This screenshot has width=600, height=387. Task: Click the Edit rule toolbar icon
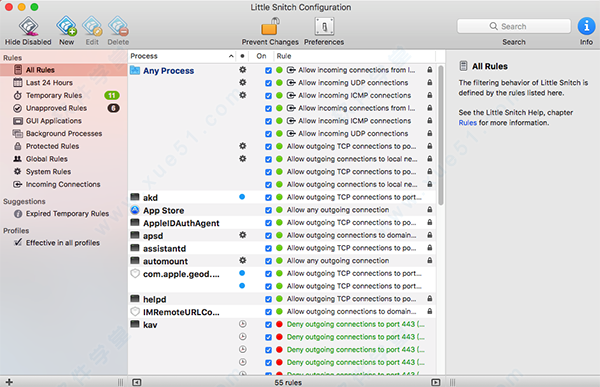coord(92,26)
